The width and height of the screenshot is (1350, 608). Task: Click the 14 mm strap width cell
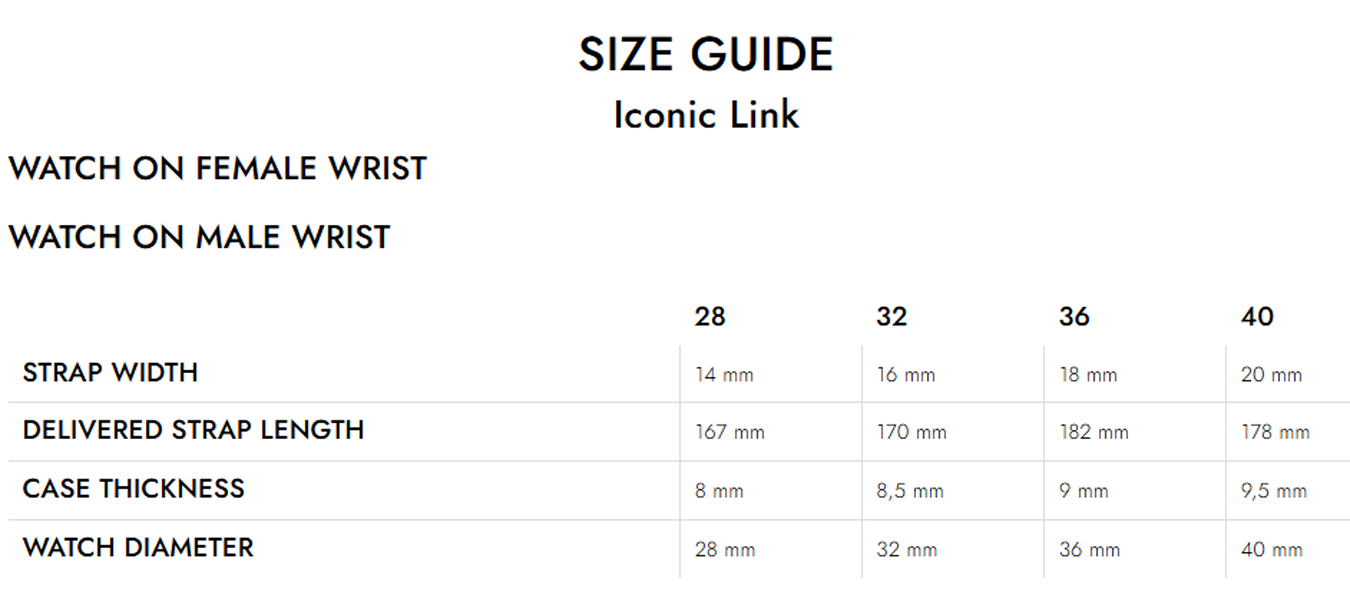pos(725,375)
